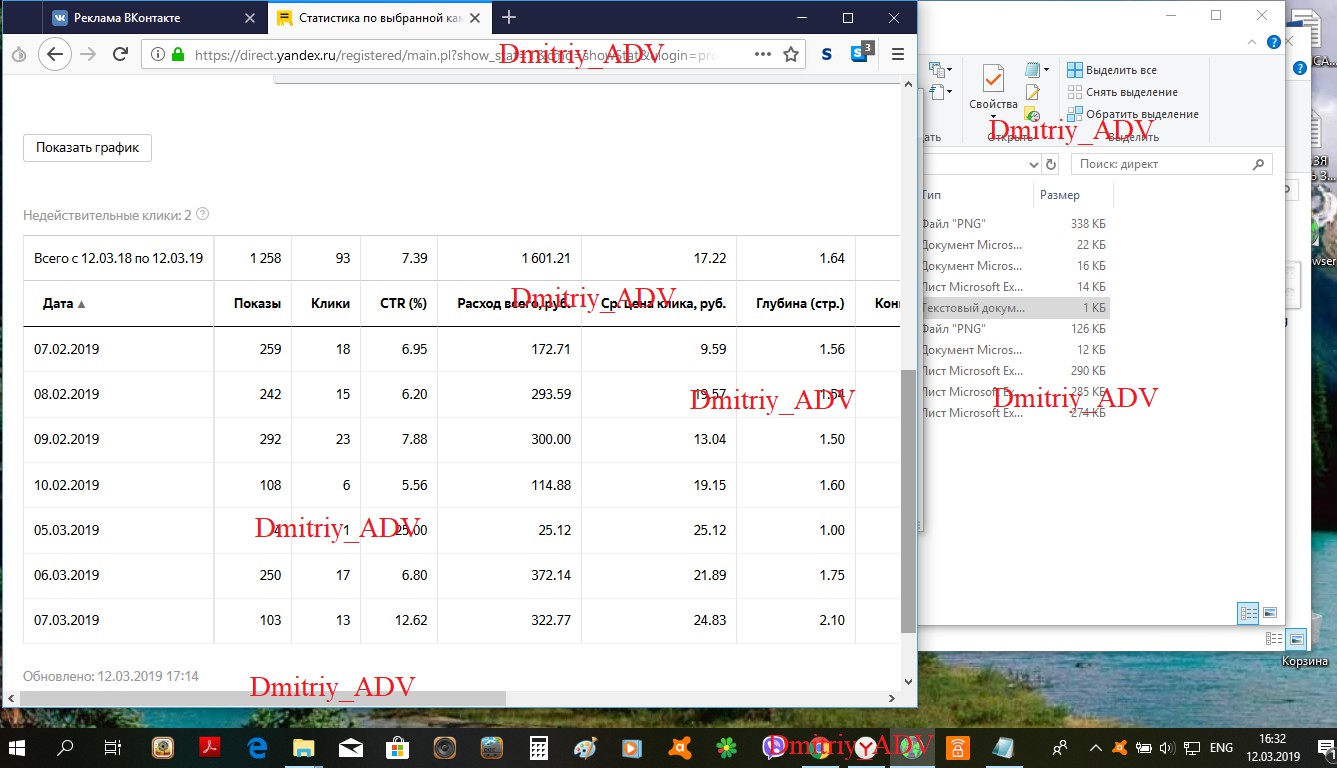This screenshot has width=1337, height=768.
Task: Click the CTR (%) column header
Action: pyautogui.click(x=404, y=304)
